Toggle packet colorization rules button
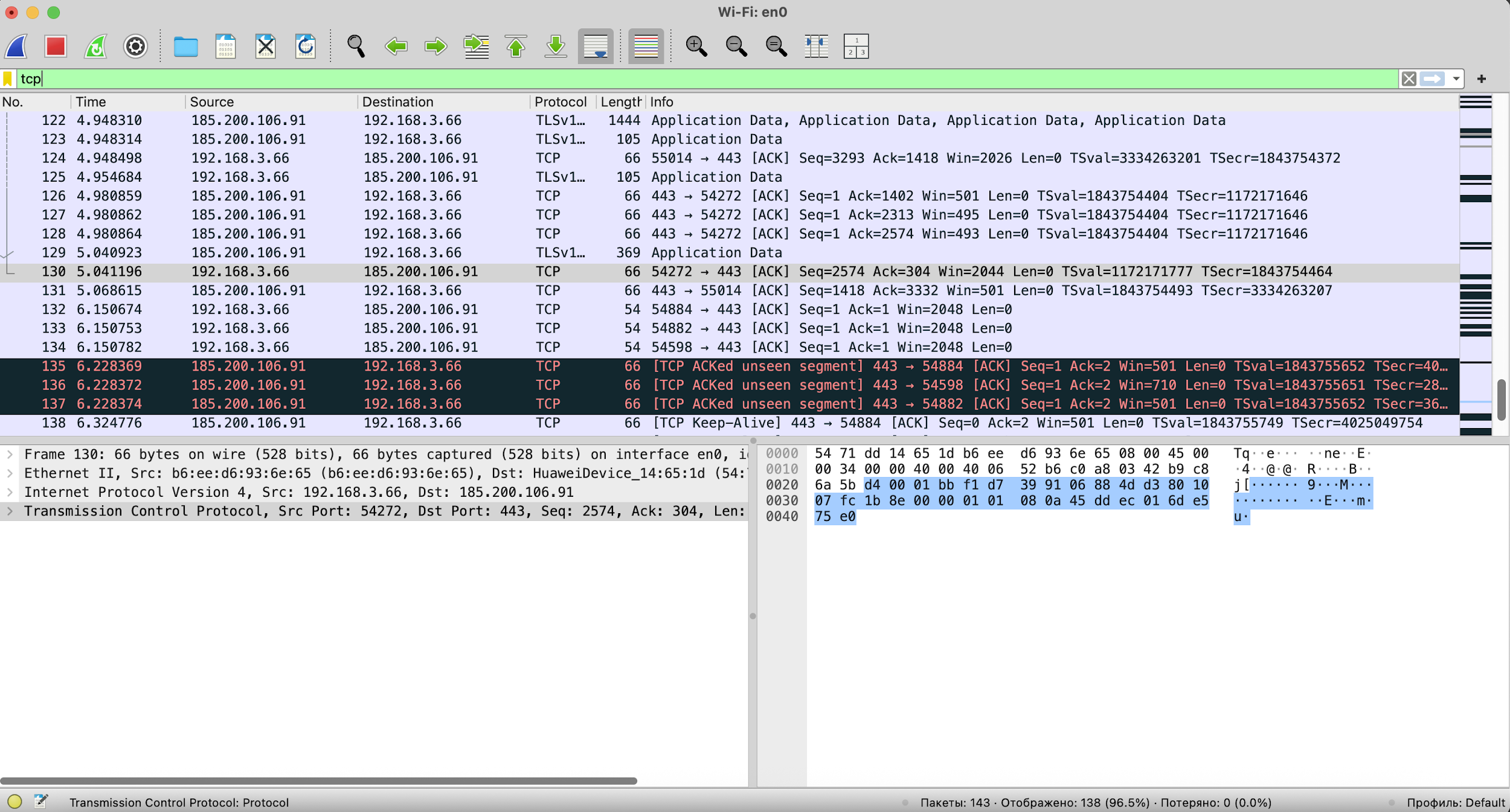 point(646,46)
